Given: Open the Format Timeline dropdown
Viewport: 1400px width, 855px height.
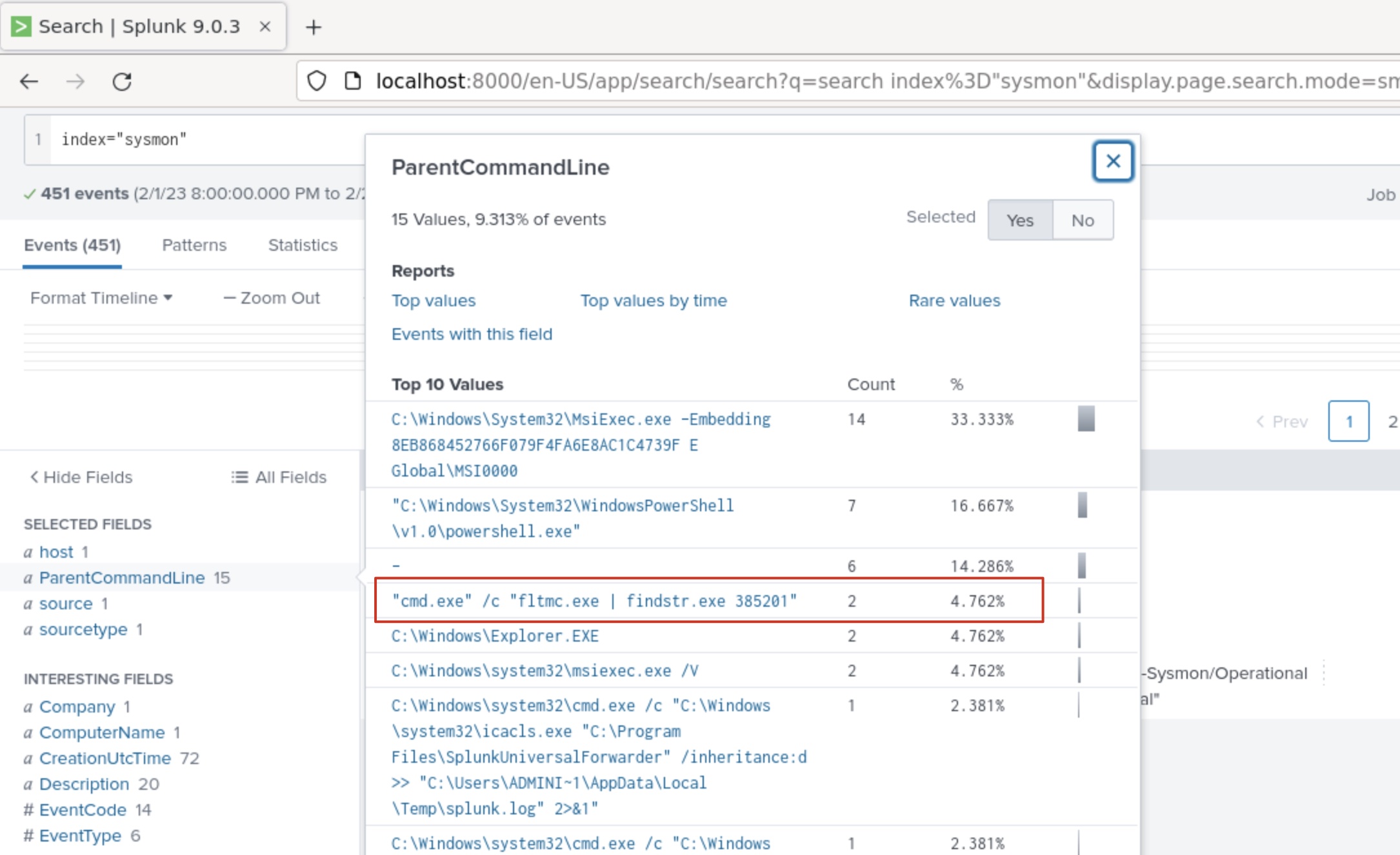Looking at the screenshot, I should (101, 298).
